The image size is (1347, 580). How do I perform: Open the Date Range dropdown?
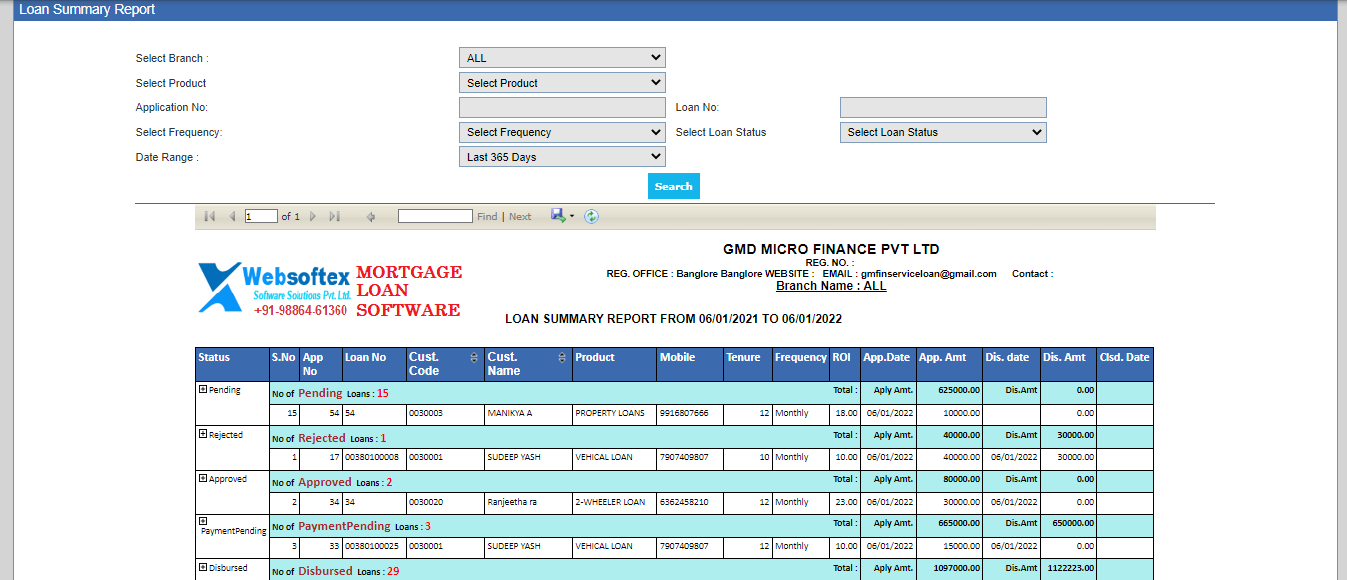tap(562, 157)
